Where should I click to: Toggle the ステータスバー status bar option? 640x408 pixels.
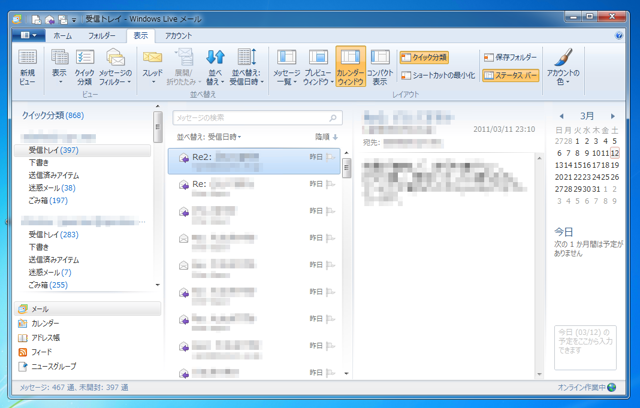tap(510, 75)
